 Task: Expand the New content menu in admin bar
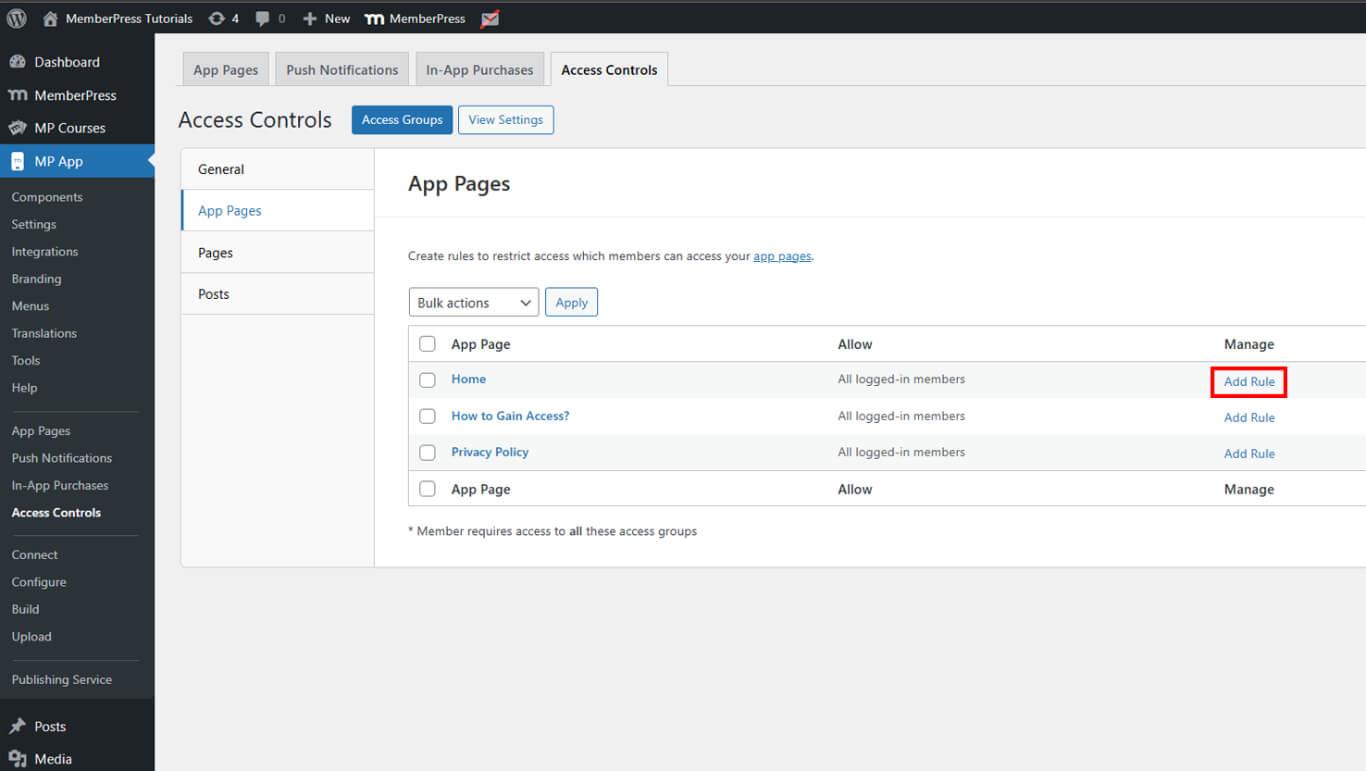tap(327, 19)
